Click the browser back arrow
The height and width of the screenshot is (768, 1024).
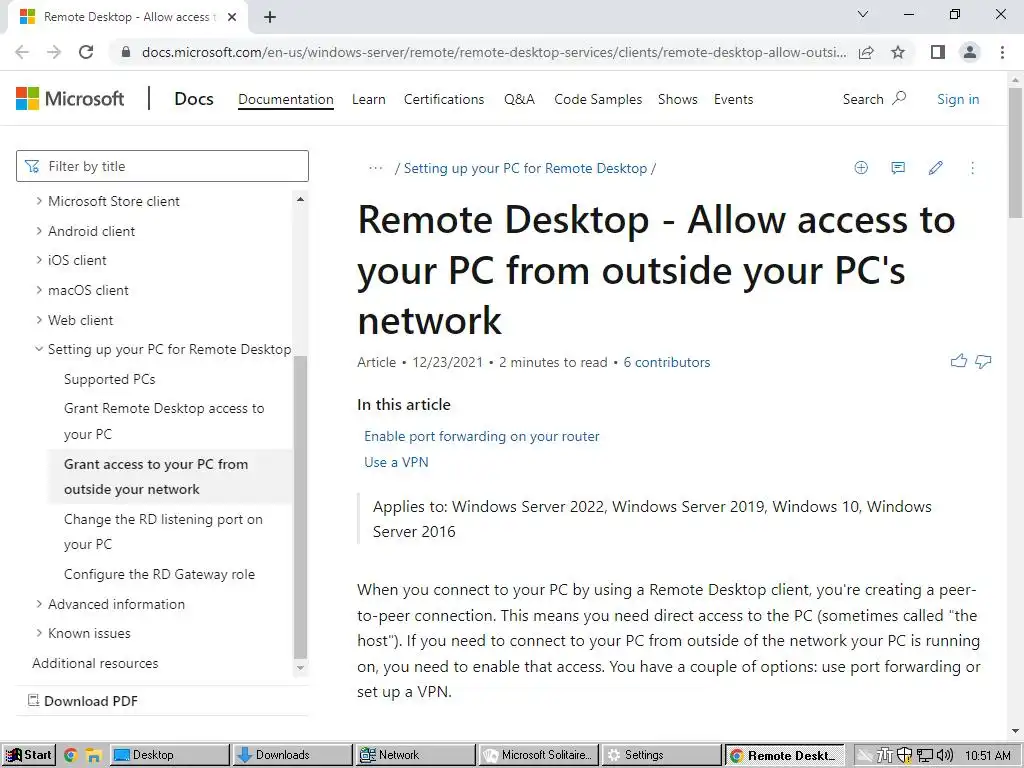[22, 52]
